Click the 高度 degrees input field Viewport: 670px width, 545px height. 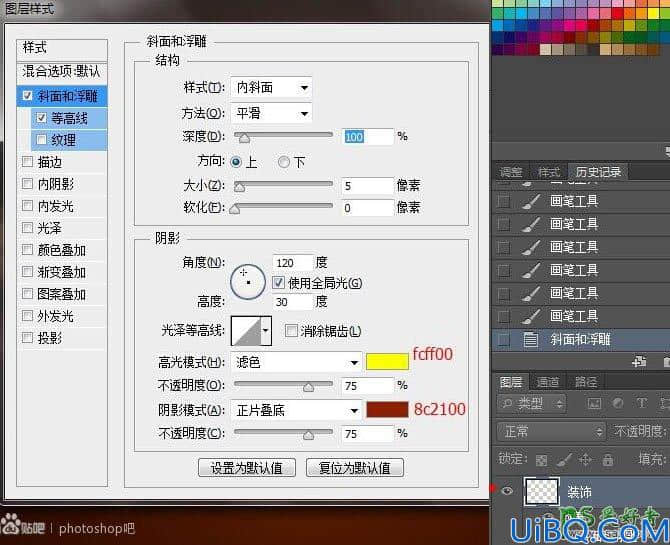pos(293,302)
